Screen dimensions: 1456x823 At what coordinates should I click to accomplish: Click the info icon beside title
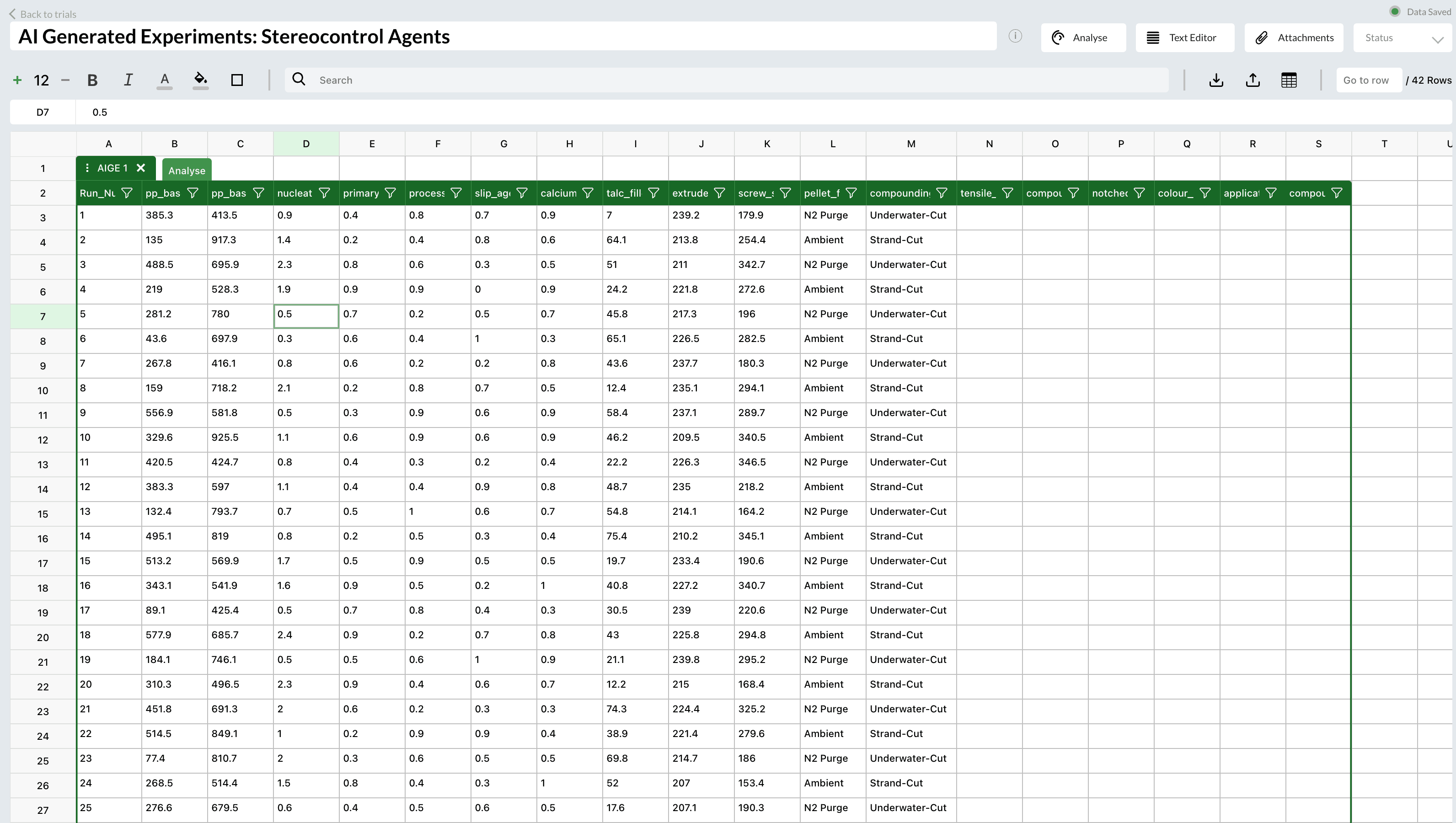coord(1015,37)
